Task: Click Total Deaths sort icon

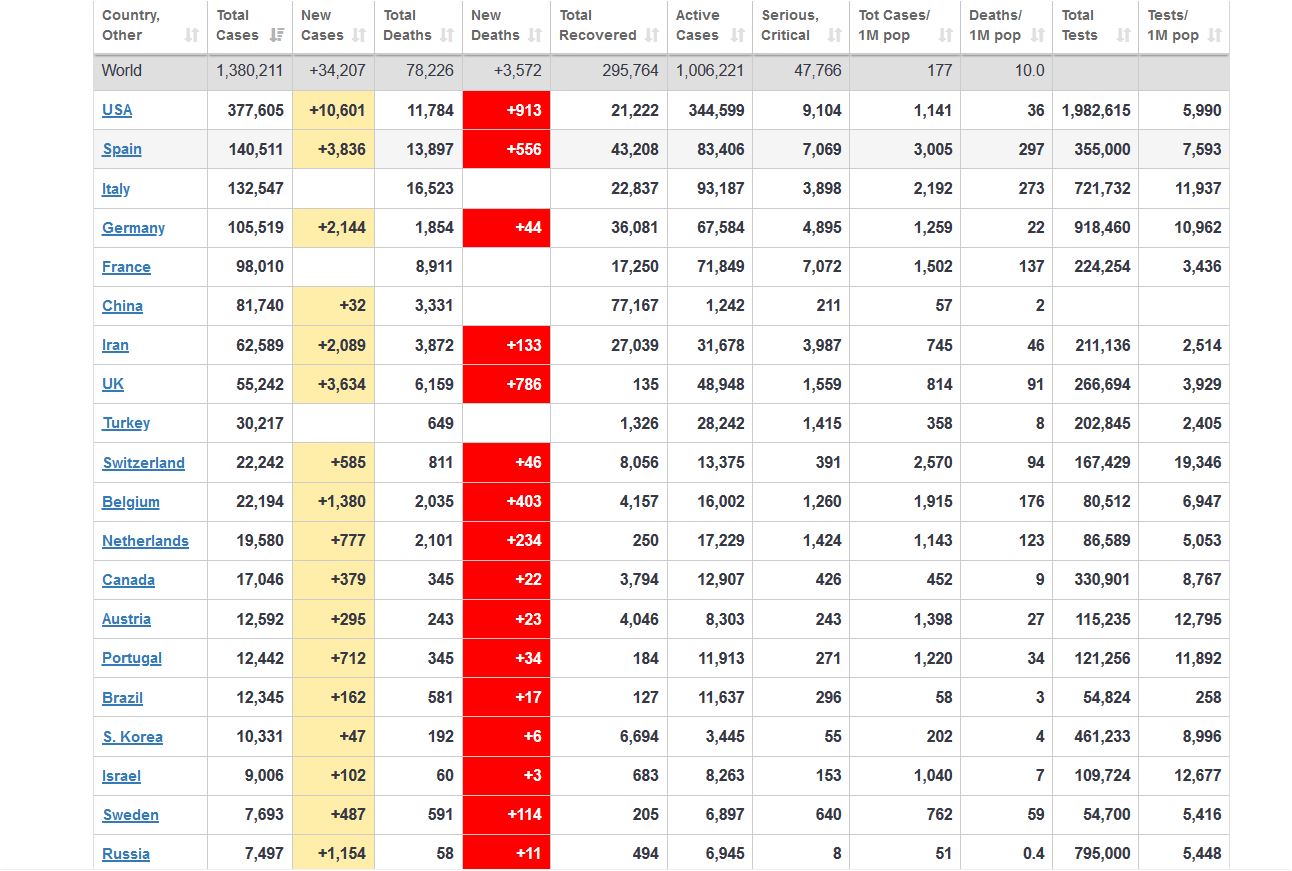Action: click(447, 36)
